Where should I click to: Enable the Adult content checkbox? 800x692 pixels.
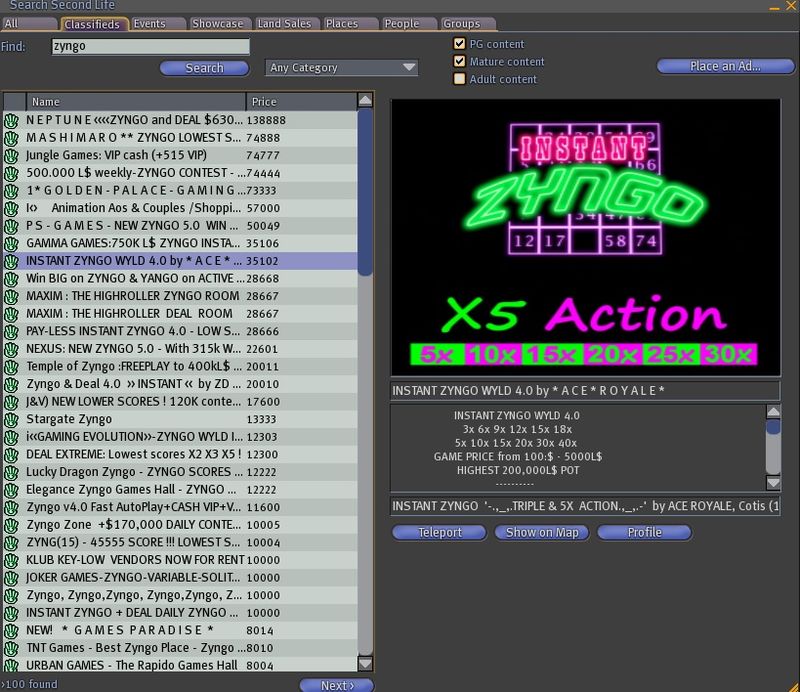click(x=459, y=79)
